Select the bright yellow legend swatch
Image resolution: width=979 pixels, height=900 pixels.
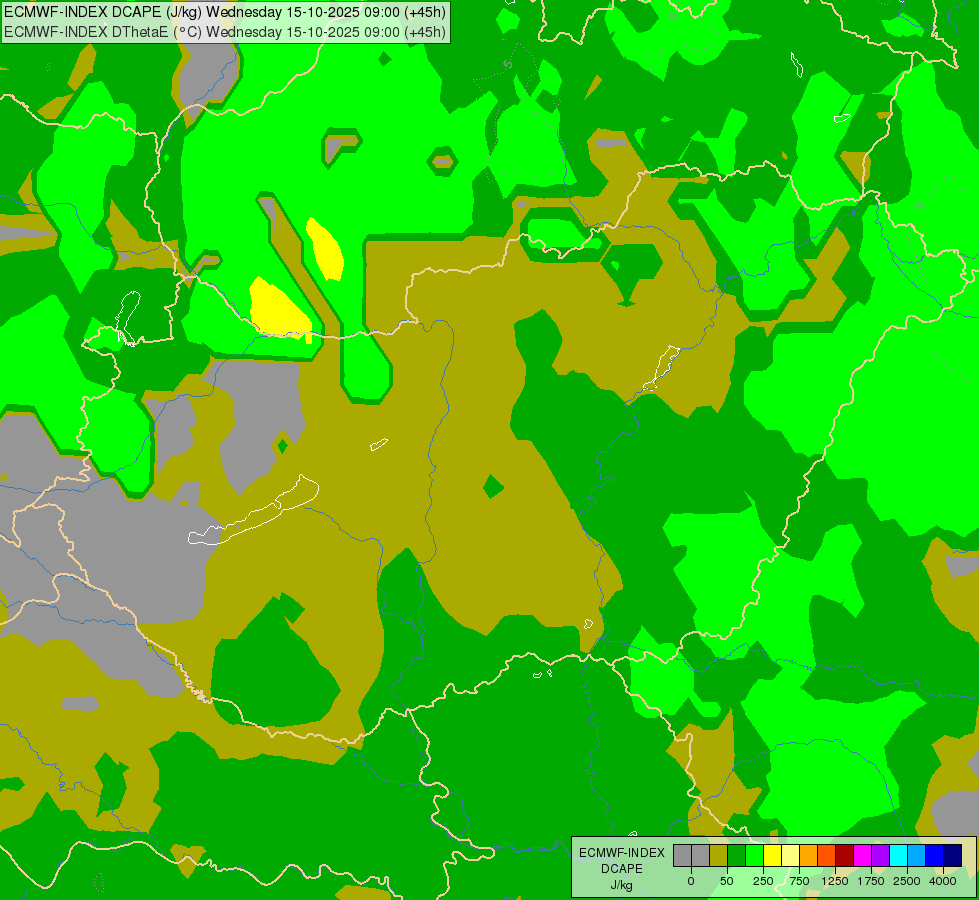coord(772,855)
